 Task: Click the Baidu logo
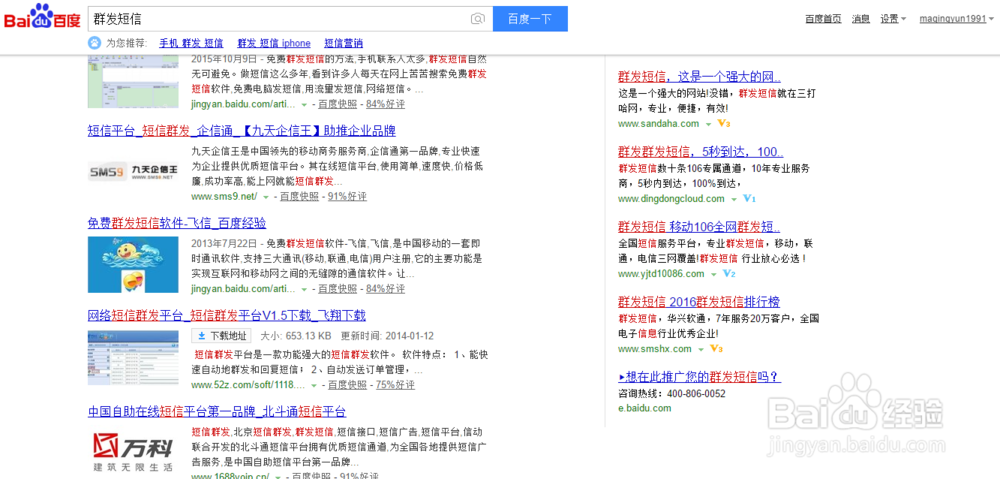pyautogui.click(x=43, y=18)
